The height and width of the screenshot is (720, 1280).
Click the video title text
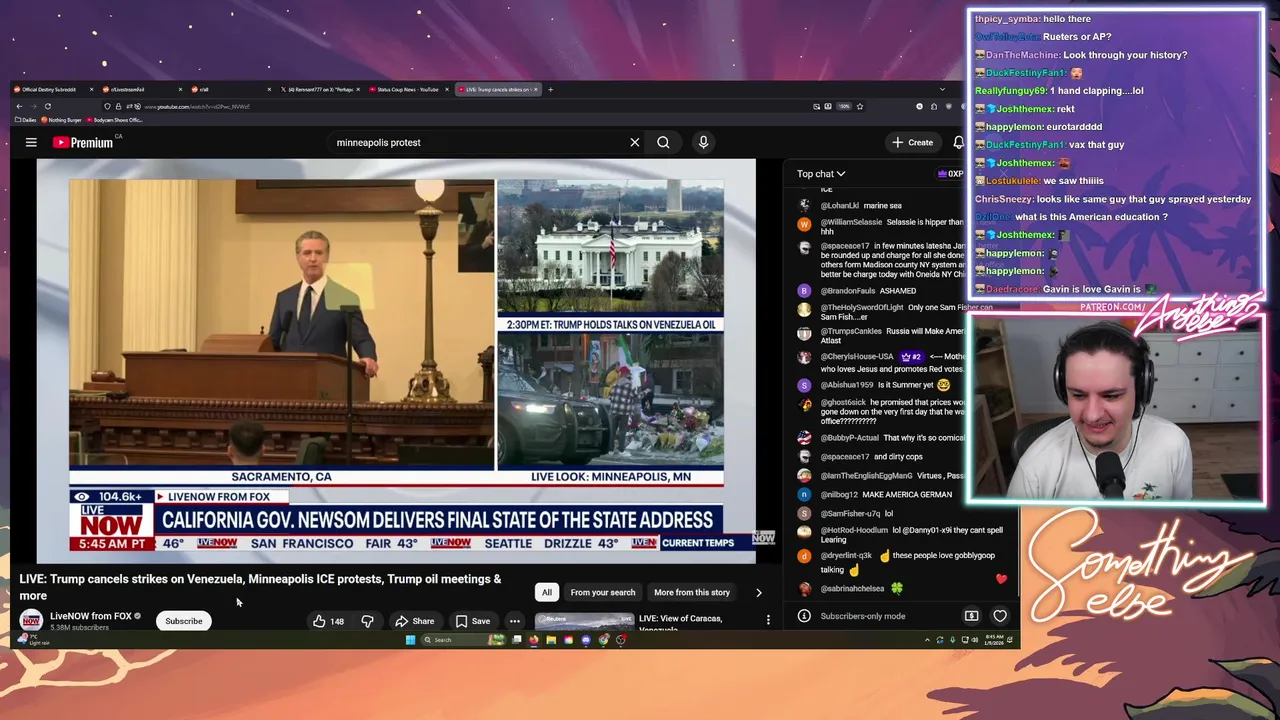point(260,587)
